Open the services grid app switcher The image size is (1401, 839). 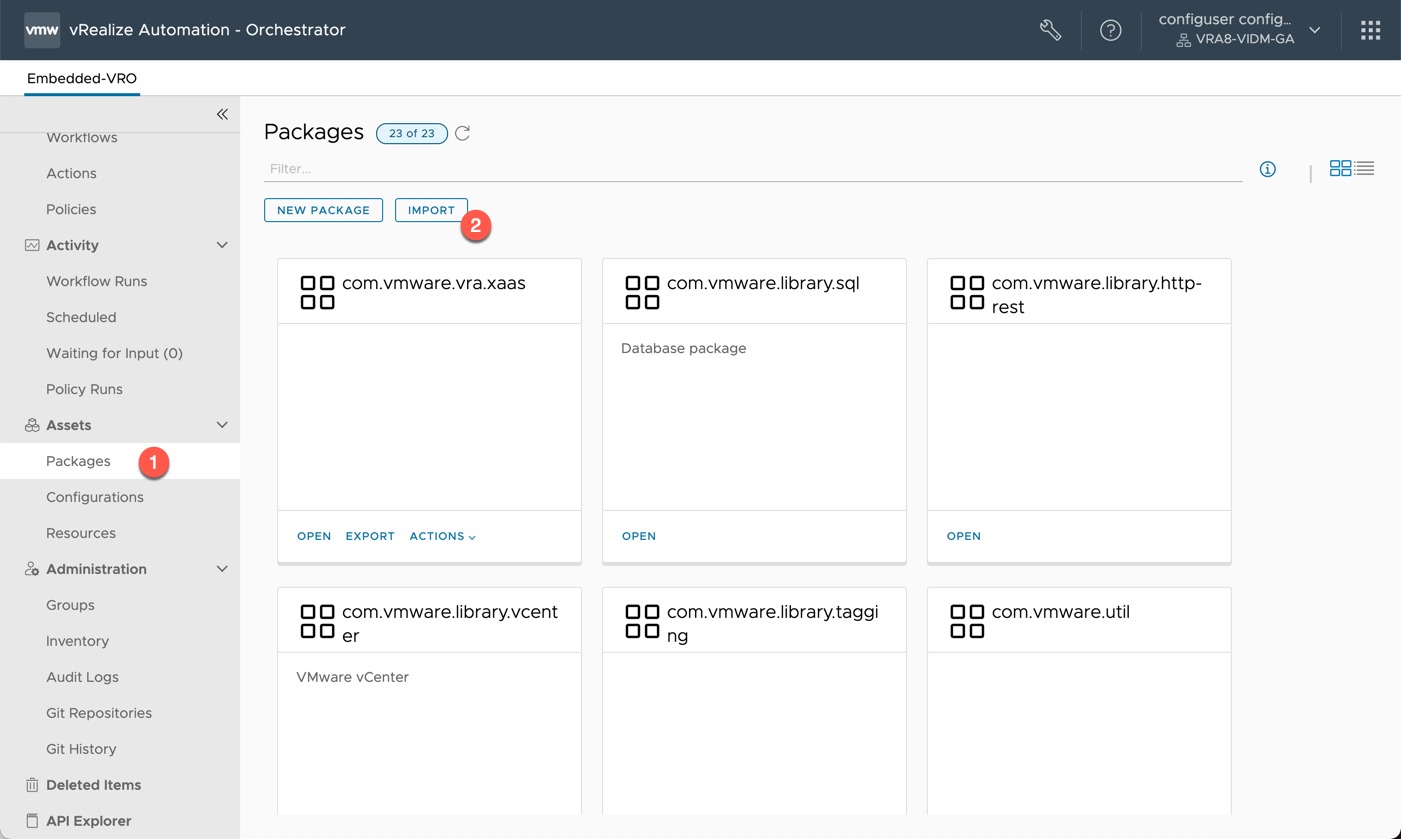[x=1370, y=30]
